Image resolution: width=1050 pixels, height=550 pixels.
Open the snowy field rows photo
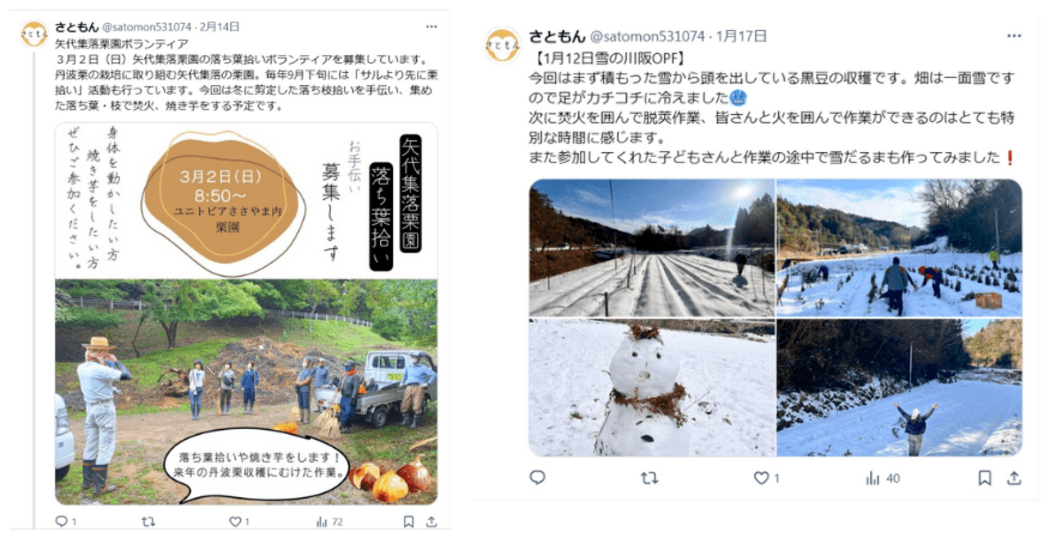tap(652, 248)
